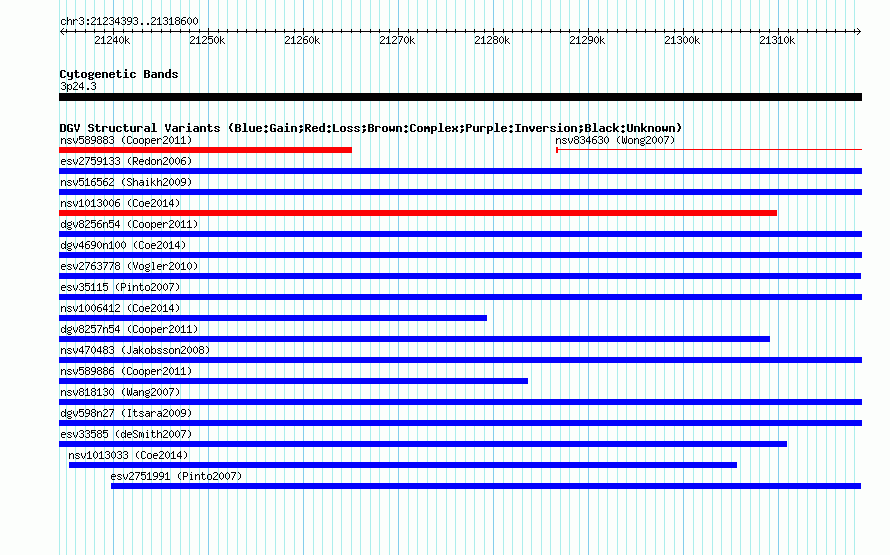Image resolution: width=890 pixels, height=555 pixels.
Task: Select the blue bar under nsv818130
Action: pos(460,402)
